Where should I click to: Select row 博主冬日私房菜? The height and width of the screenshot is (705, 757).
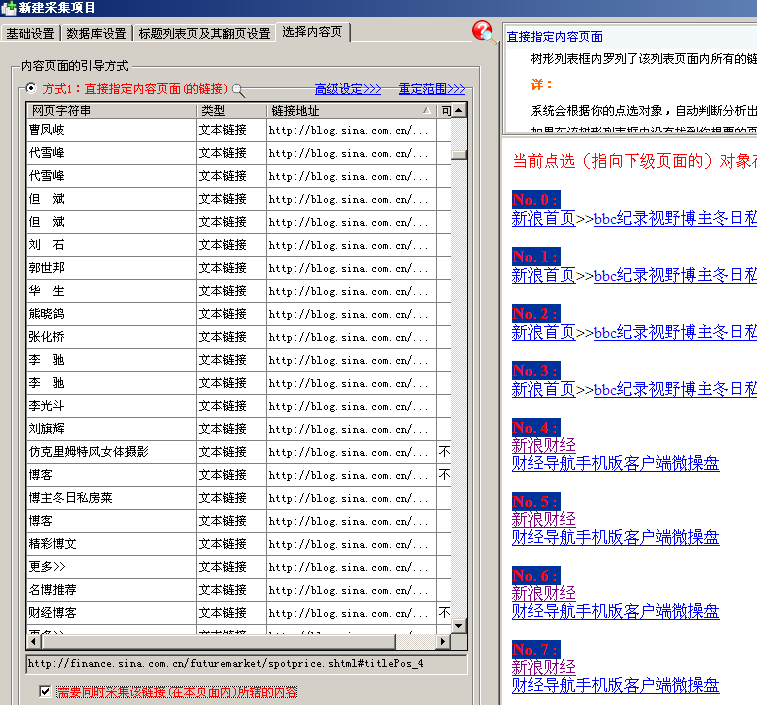click(239, 498)
